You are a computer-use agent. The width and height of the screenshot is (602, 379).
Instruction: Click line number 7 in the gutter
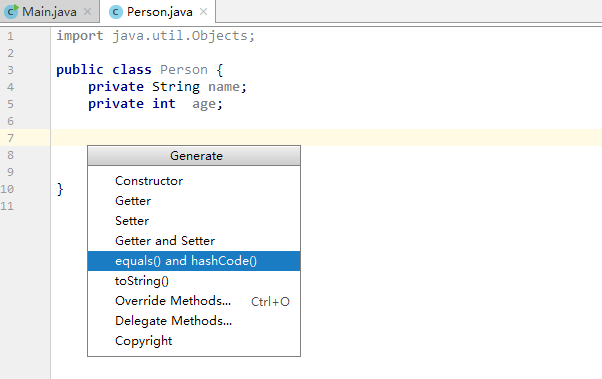(10, 138)
